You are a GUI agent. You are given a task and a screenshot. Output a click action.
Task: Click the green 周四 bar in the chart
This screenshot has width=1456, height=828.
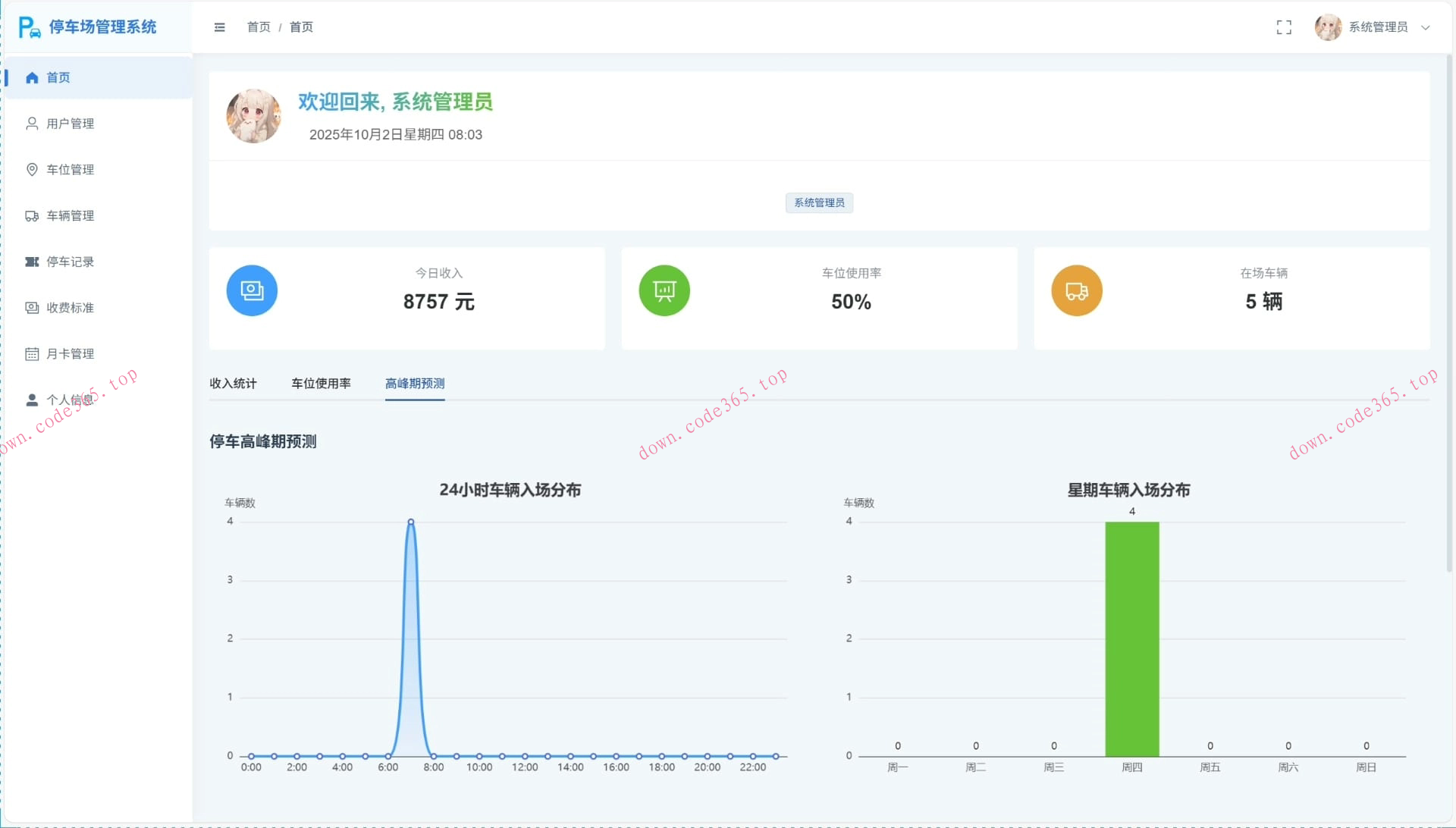tap(1131, 638)
